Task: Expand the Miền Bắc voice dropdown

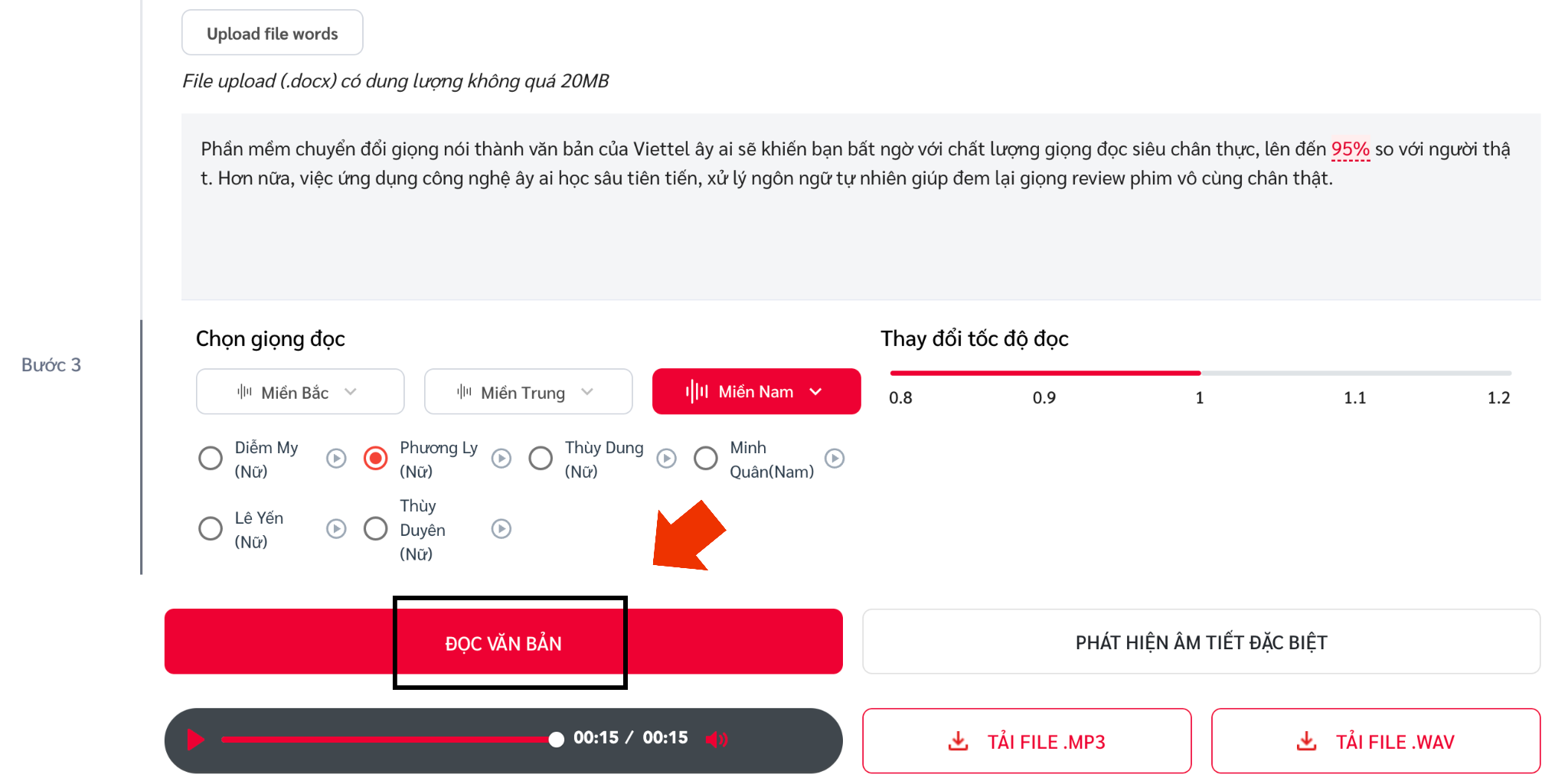Action: coord(300,392)
